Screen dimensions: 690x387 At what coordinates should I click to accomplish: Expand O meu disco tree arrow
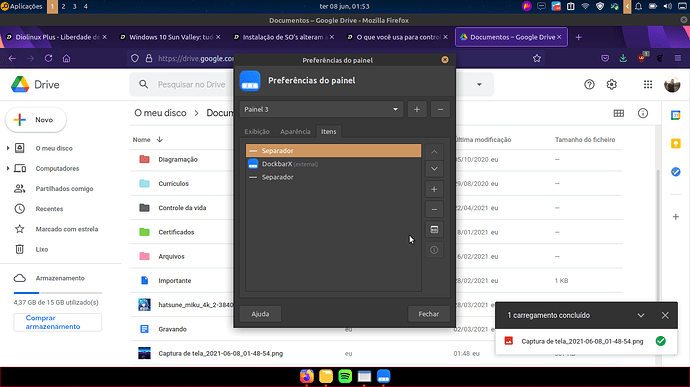[x=8, y=148]
